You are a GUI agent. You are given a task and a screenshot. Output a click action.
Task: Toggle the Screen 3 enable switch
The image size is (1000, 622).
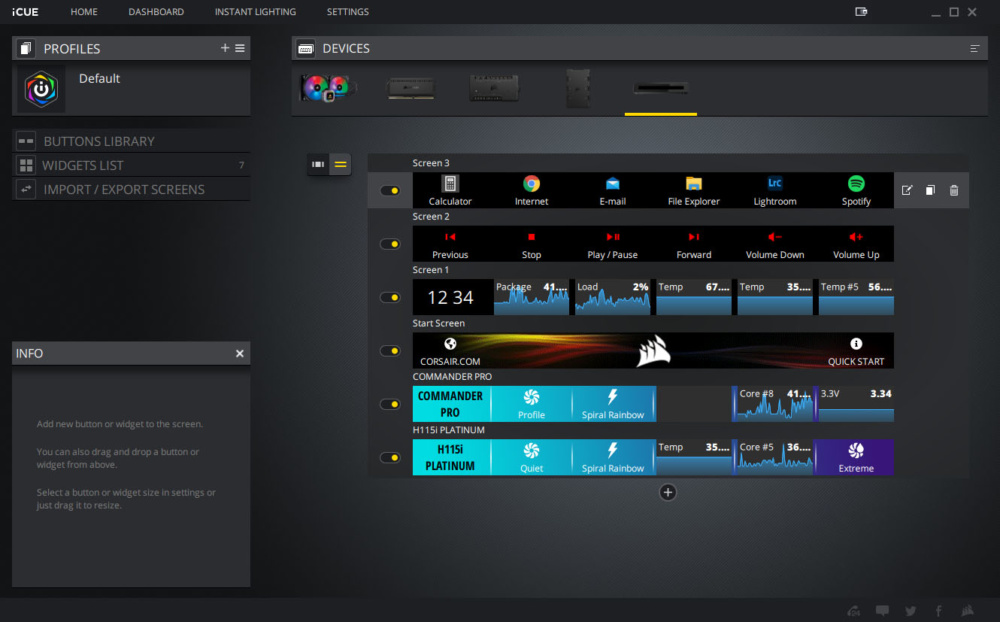[x=390, y=190]
